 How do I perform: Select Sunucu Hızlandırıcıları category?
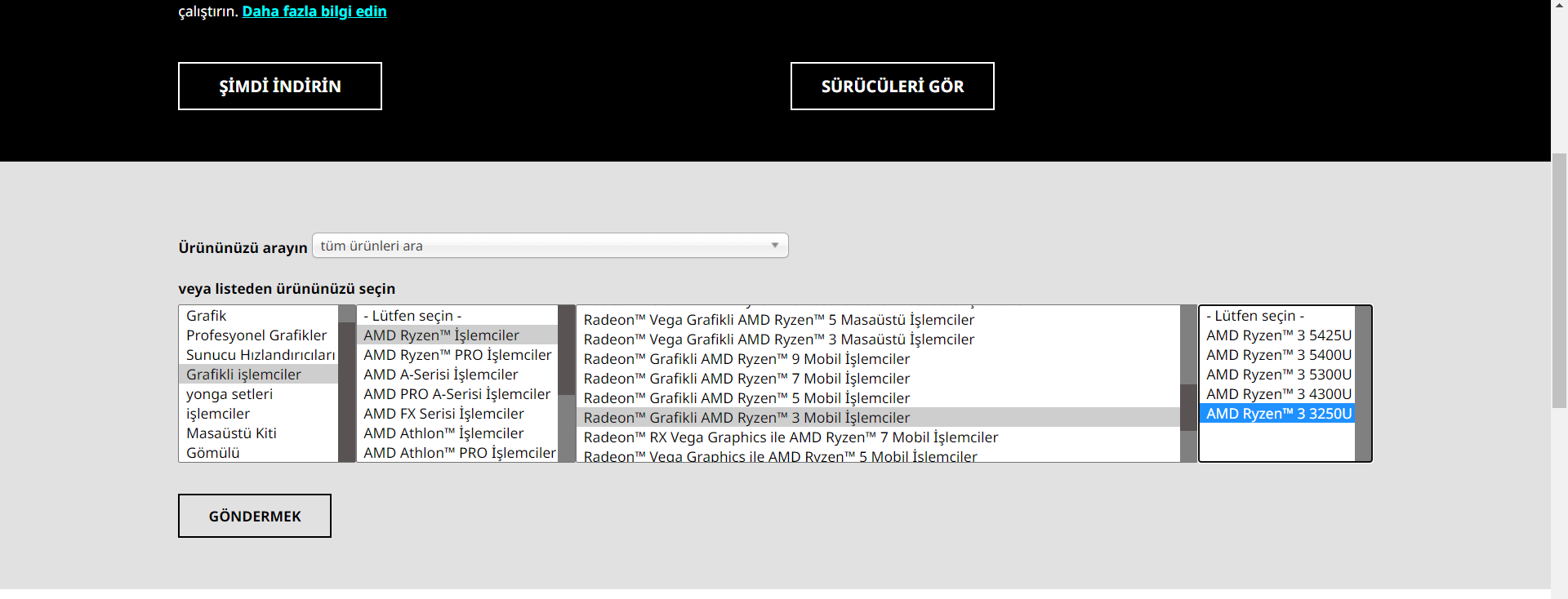point(258,355)
